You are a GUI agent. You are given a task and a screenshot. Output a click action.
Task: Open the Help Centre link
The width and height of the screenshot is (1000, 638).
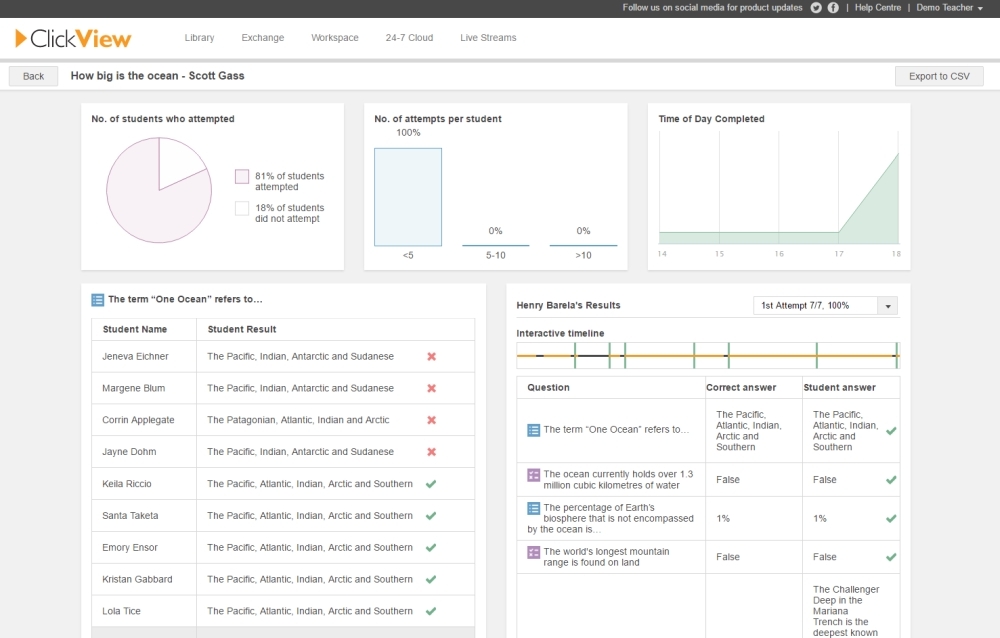click(x=877, y=8)
